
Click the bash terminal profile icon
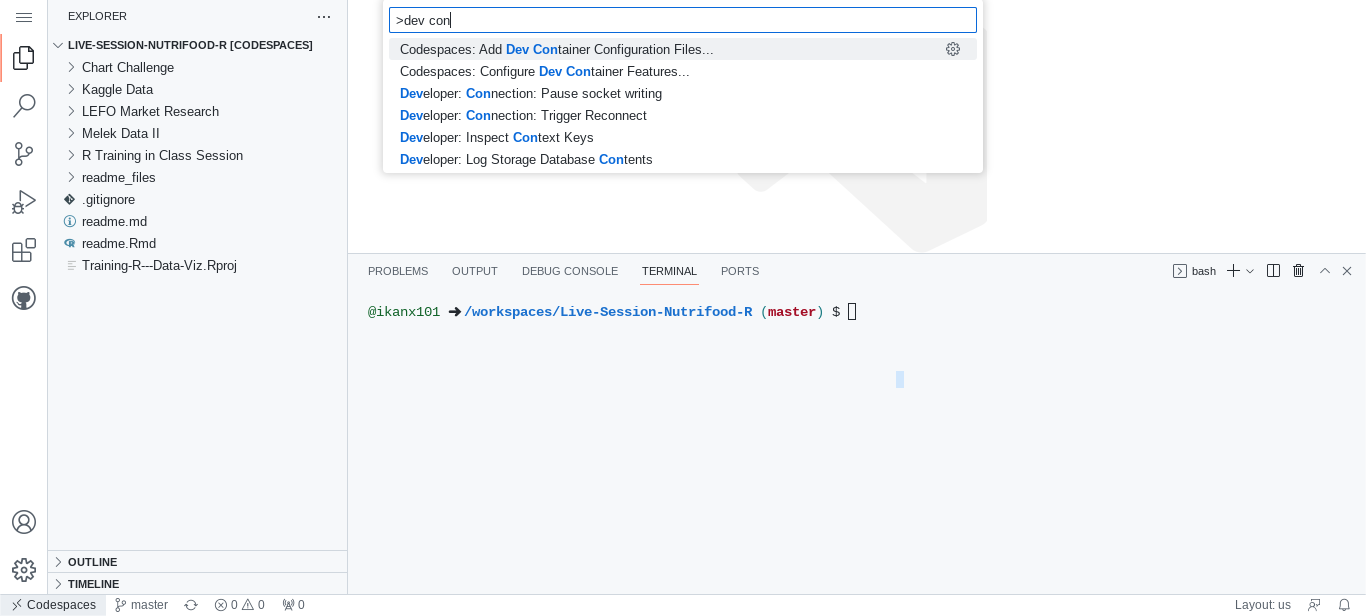coord(1179,271)
